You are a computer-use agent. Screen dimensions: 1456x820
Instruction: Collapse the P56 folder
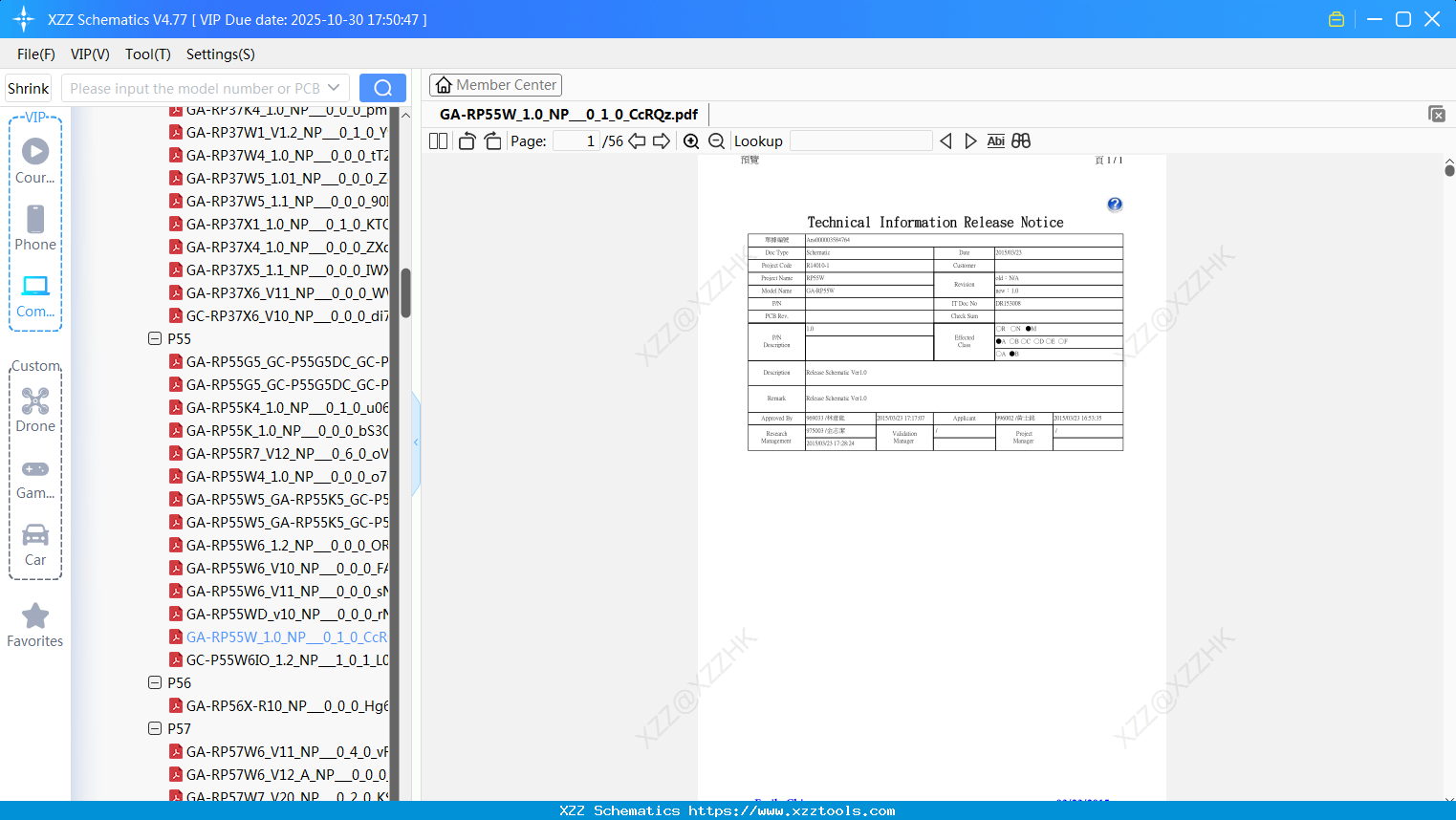coord(155,682)
